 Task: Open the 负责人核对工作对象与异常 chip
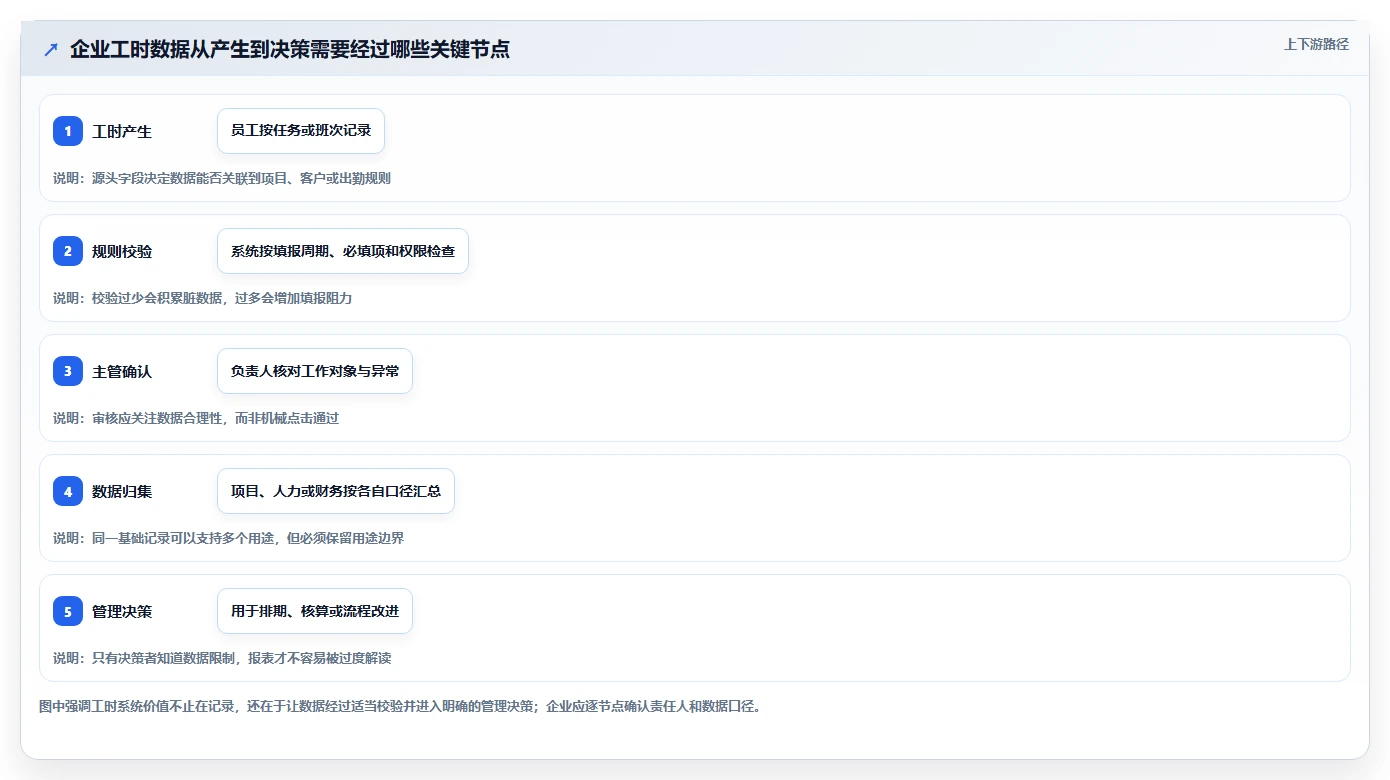coord(315,371)
